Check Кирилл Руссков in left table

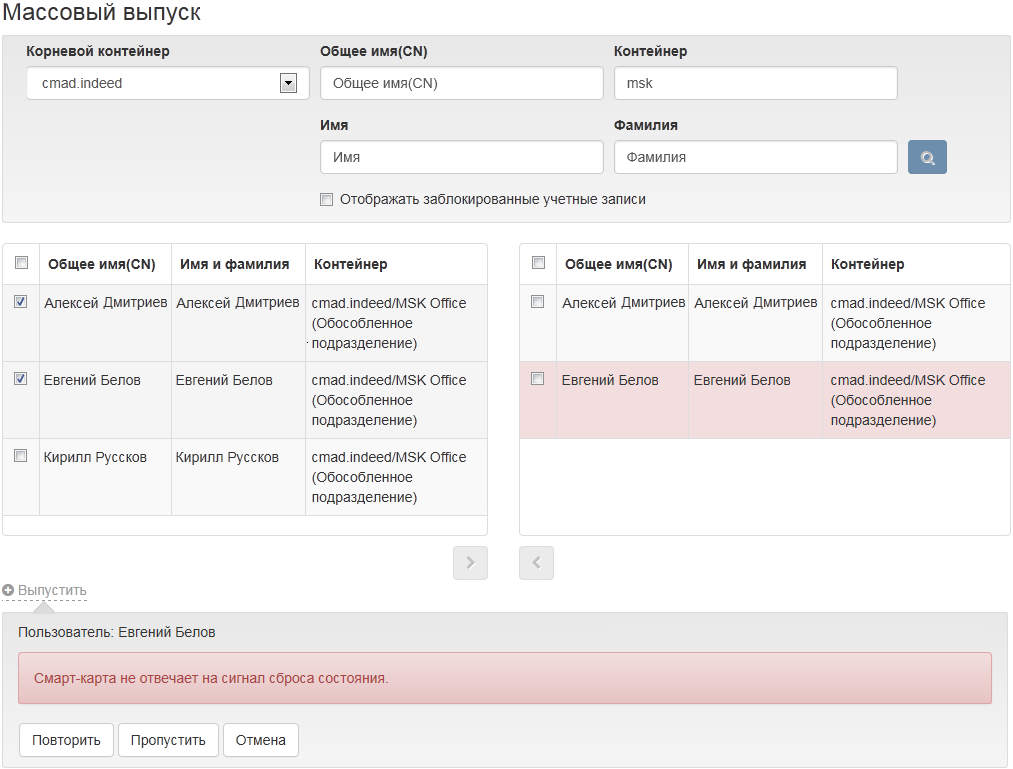tap(21, 456)
